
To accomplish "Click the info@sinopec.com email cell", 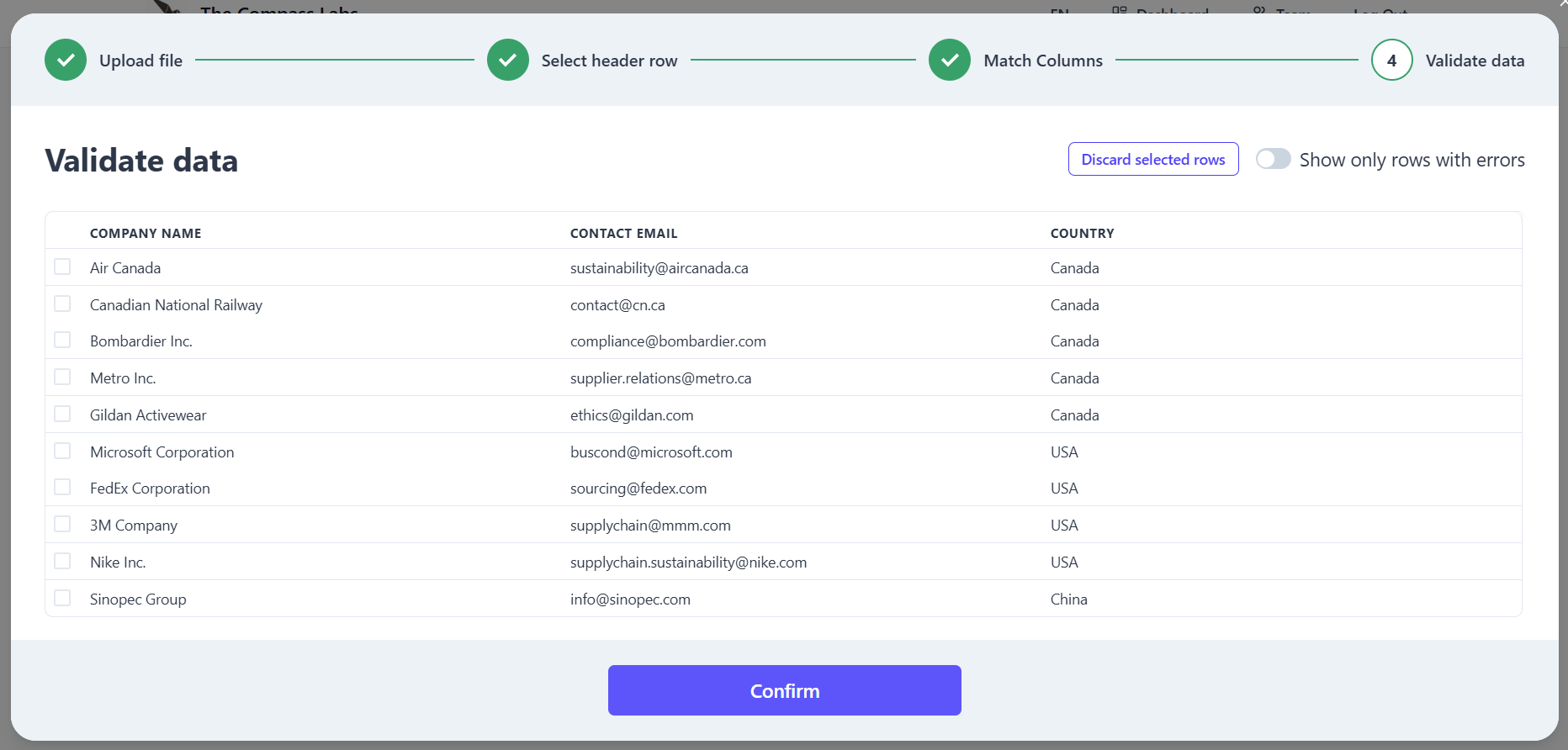I will click(x=630, y=599).
